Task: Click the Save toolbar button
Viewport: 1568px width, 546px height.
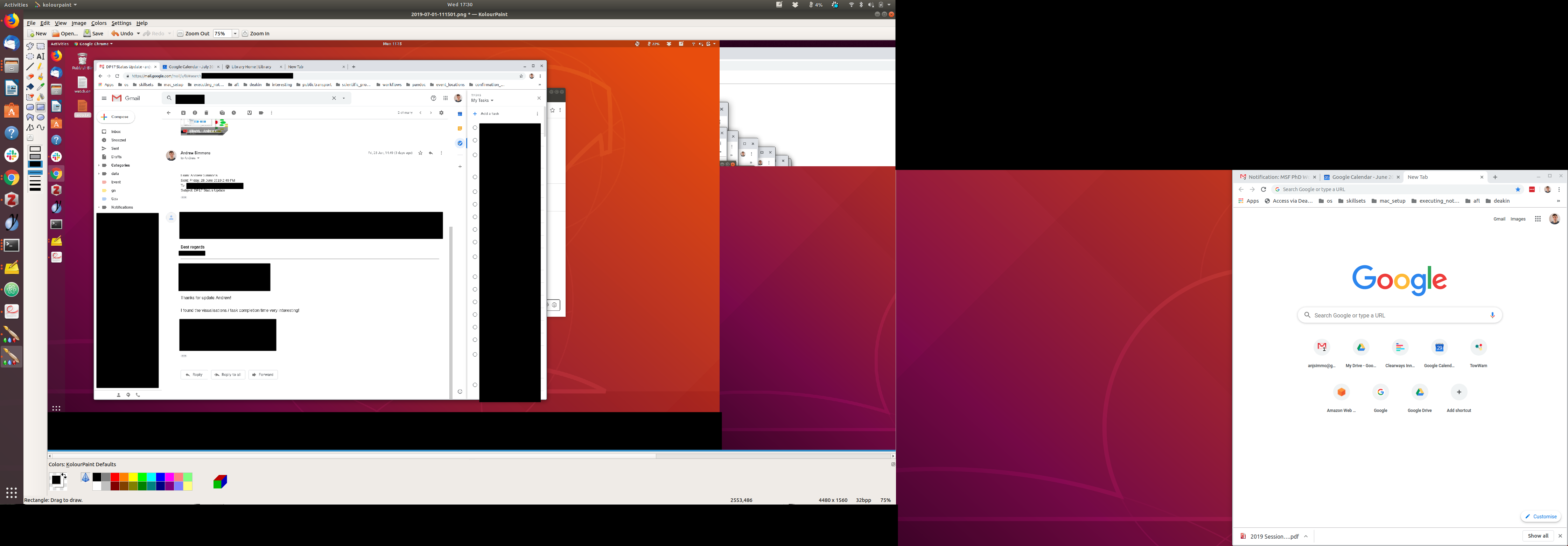Action: [x=94, y=34]
